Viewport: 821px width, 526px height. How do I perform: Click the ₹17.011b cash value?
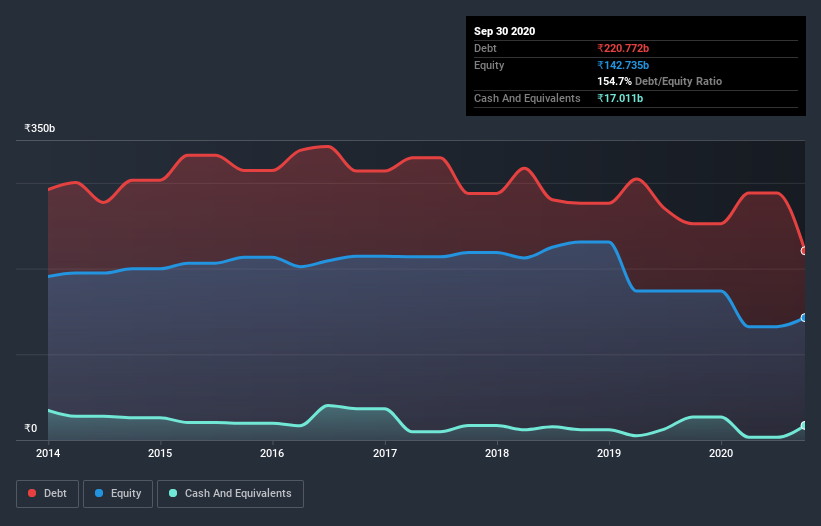pyautogui.click(x=620, y=98)
